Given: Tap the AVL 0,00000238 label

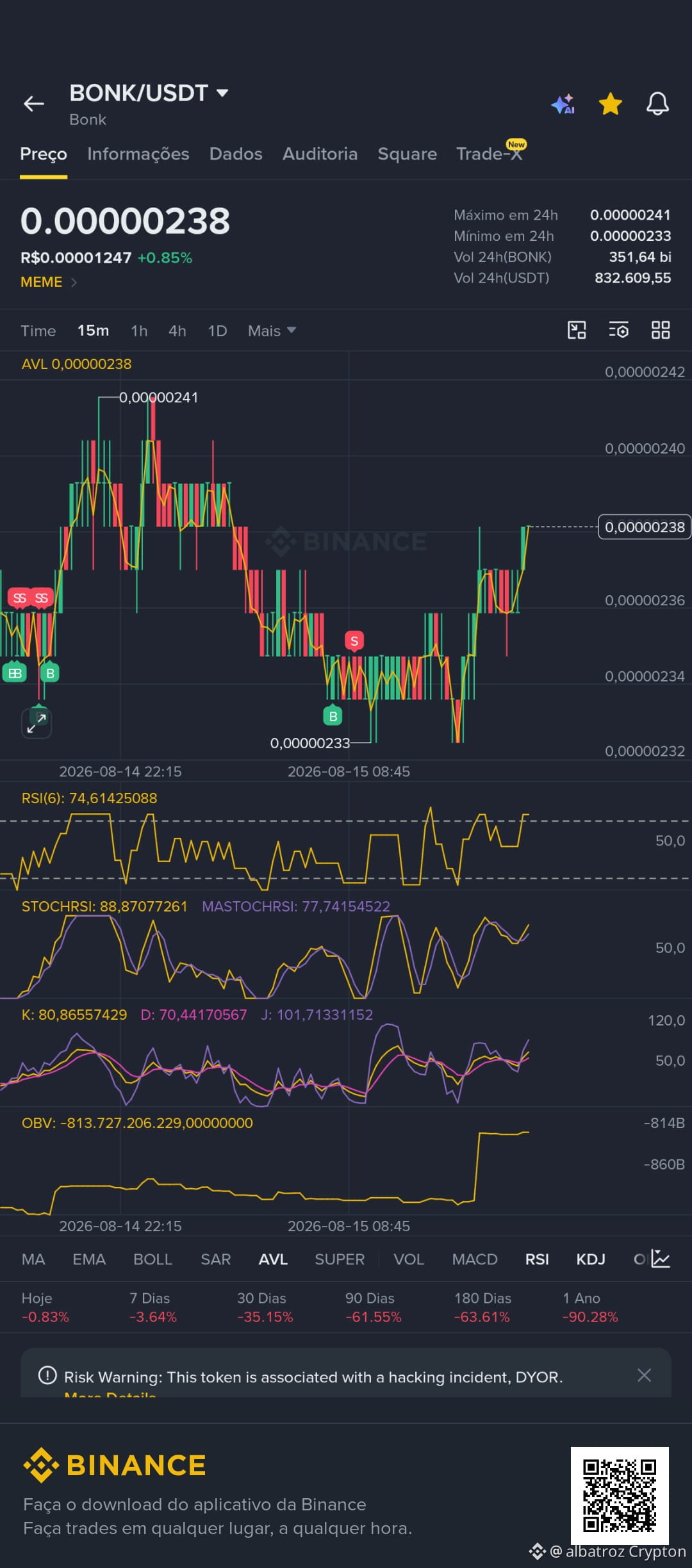Looking at the screenshot, I should [76, 364].
